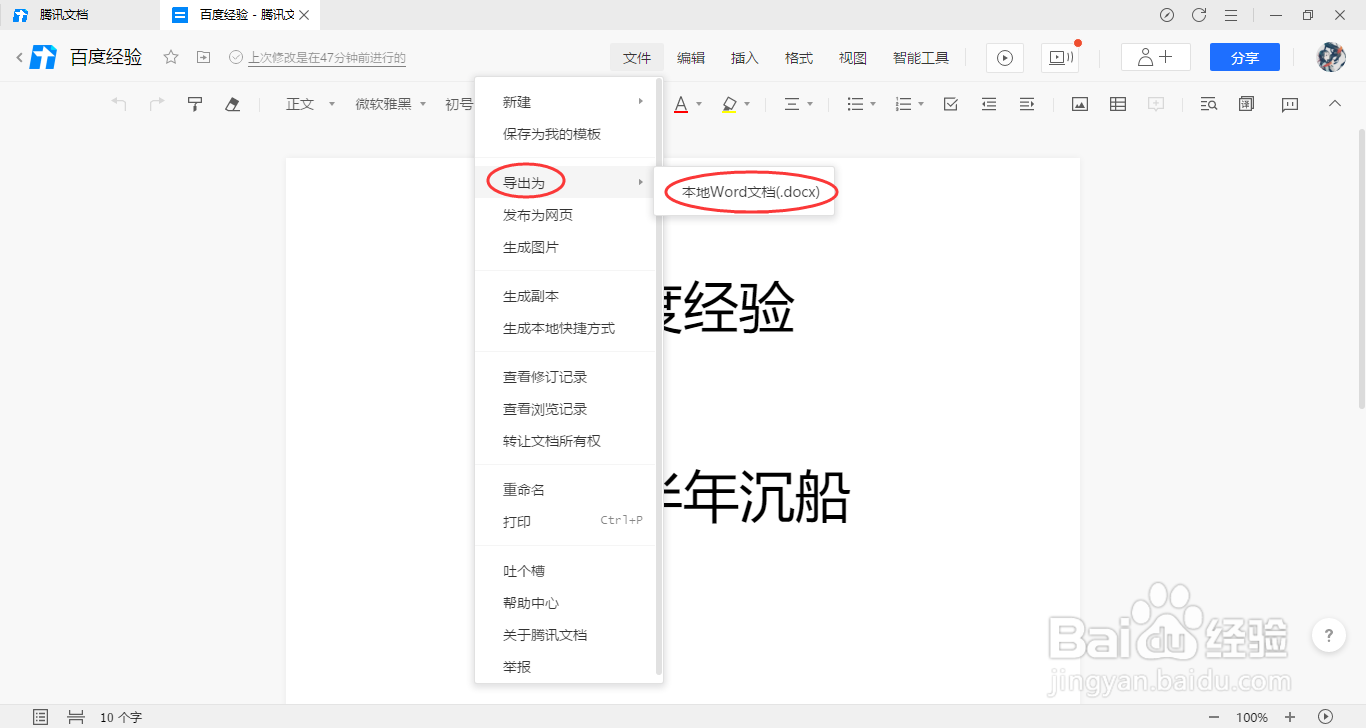Start the presentation play mode

pyautogui.click(x=1005, y=58)
